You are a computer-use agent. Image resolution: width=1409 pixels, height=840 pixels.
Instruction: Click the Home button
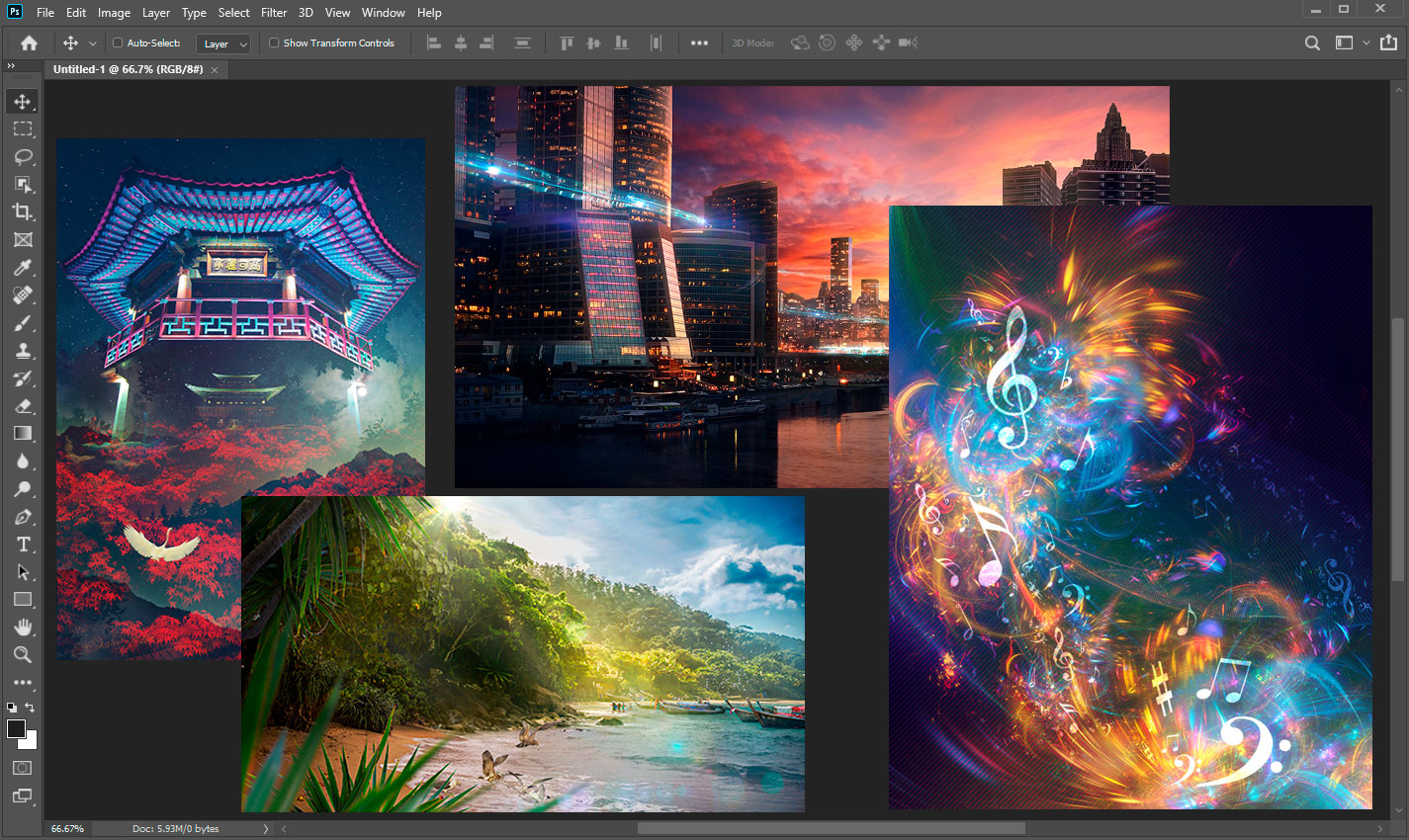click(x=29, y=42)
